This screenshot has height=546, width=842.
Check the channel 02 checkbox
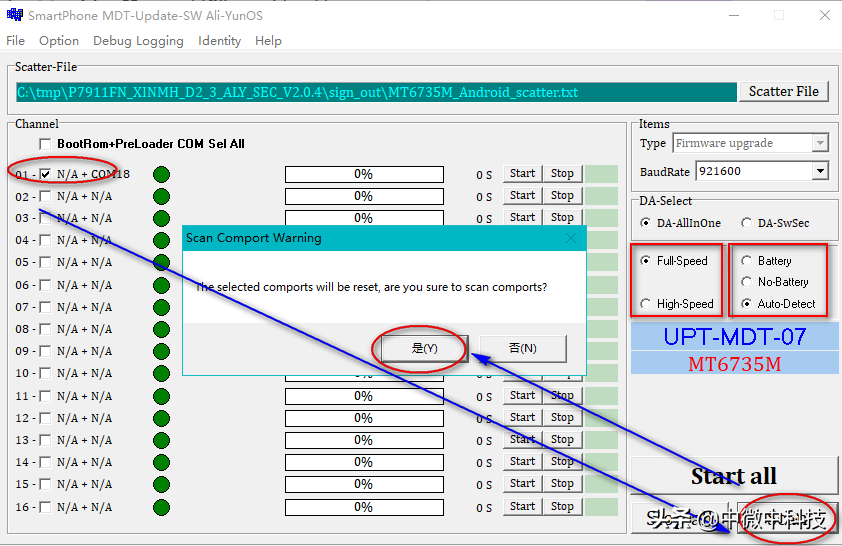point(45,196)
